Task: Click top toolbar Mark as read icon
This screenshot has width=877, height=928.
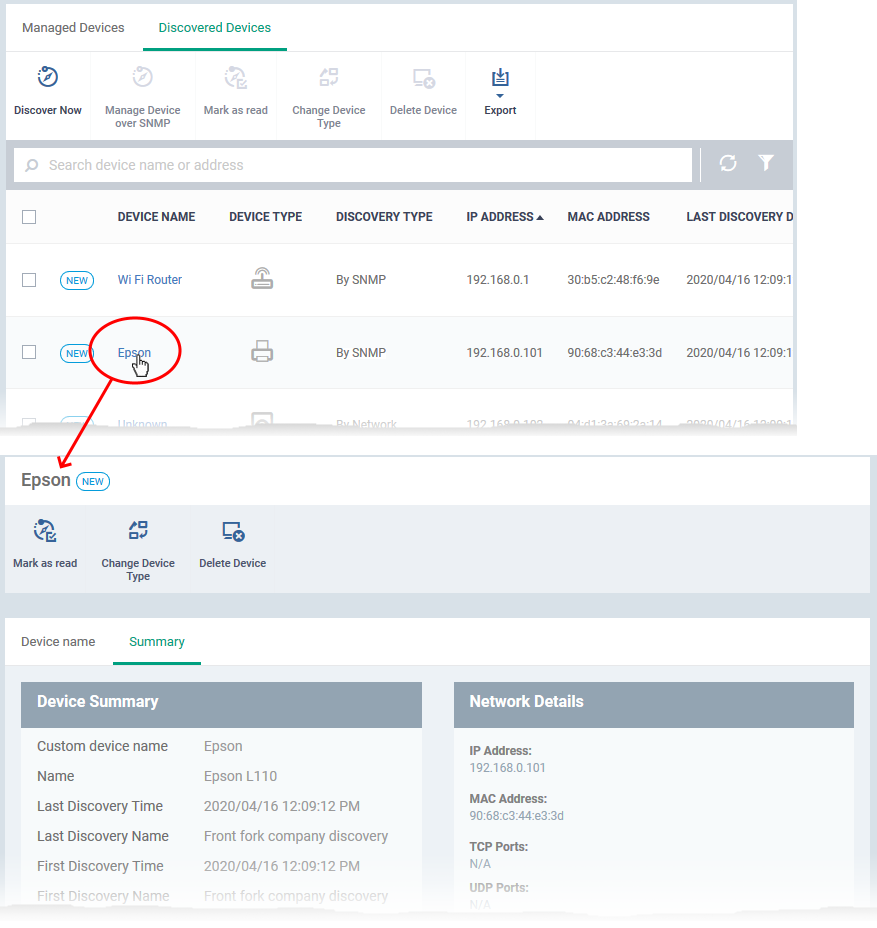Action: click(x=236, y=78)
